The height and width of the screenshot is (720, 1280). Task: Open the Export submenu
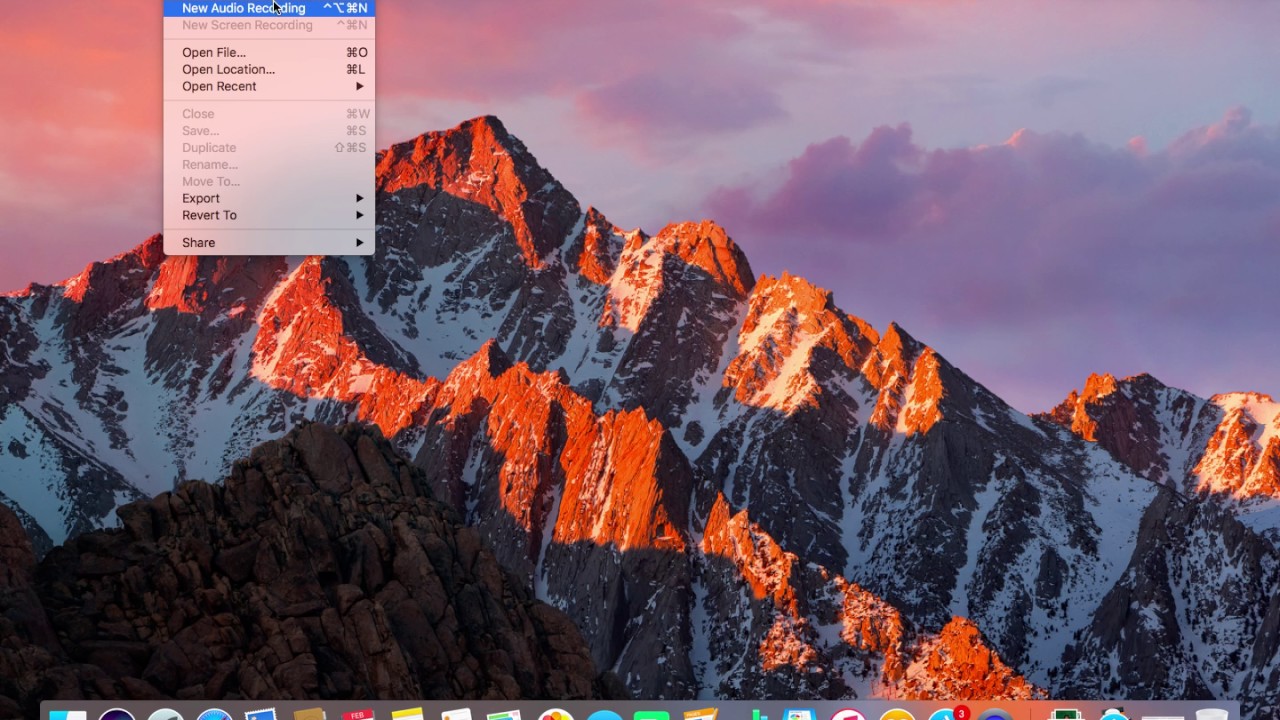[x=269, y=198]
